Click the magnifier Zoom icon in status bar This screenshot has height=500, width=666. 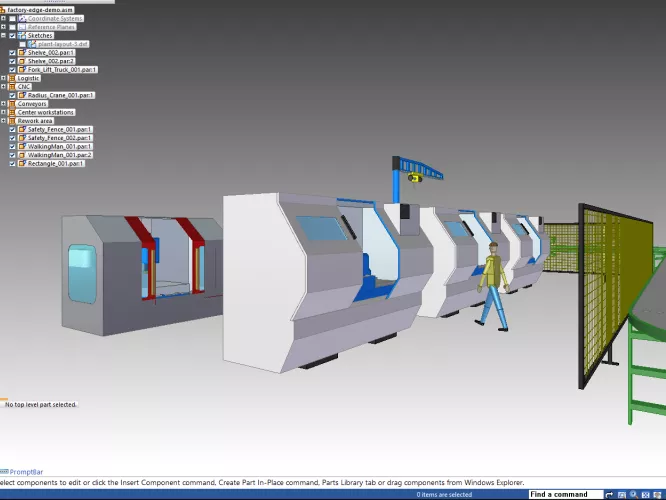(x=634, y=494)
